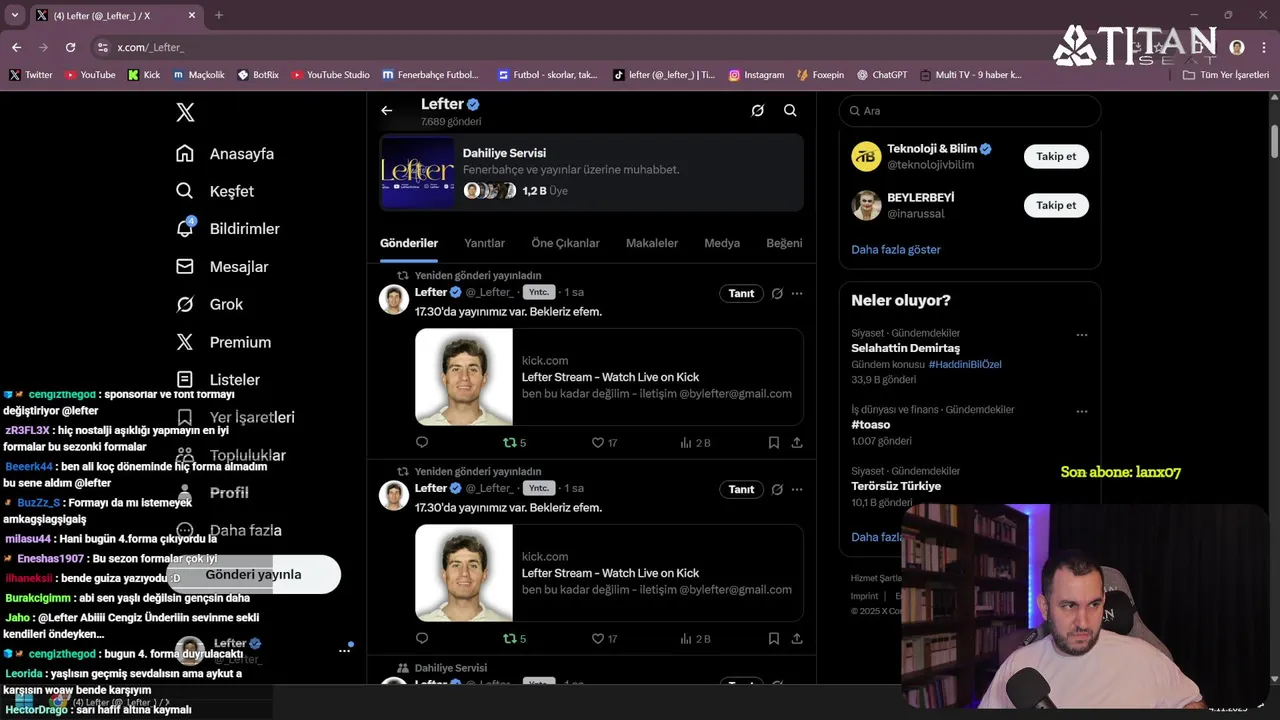1280x720 pixels.
Task: Click the Ara search field
Action: pos(970,111)
